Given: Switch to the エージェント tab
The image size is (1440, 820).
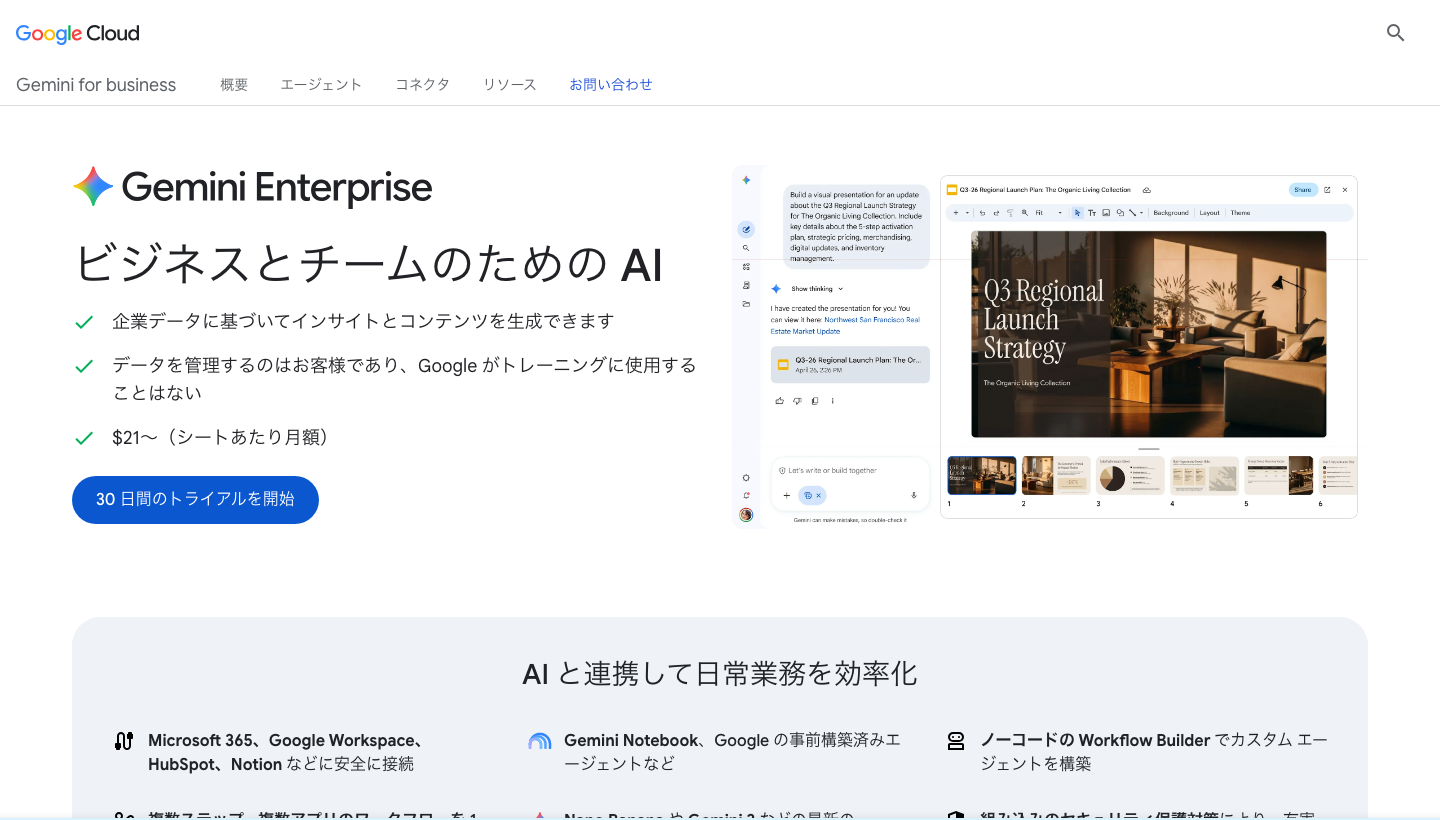Looking at the screenshot, I should [321, 85].
